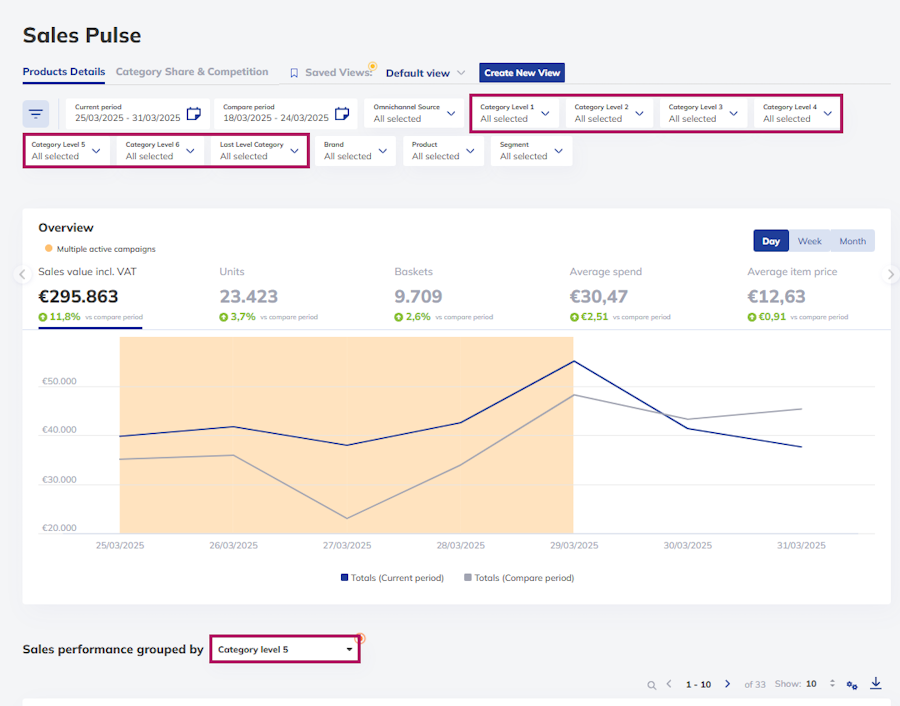Open Current period calendar icon
The width and height of the screenshot is (900, 706).
click(194, 114)
